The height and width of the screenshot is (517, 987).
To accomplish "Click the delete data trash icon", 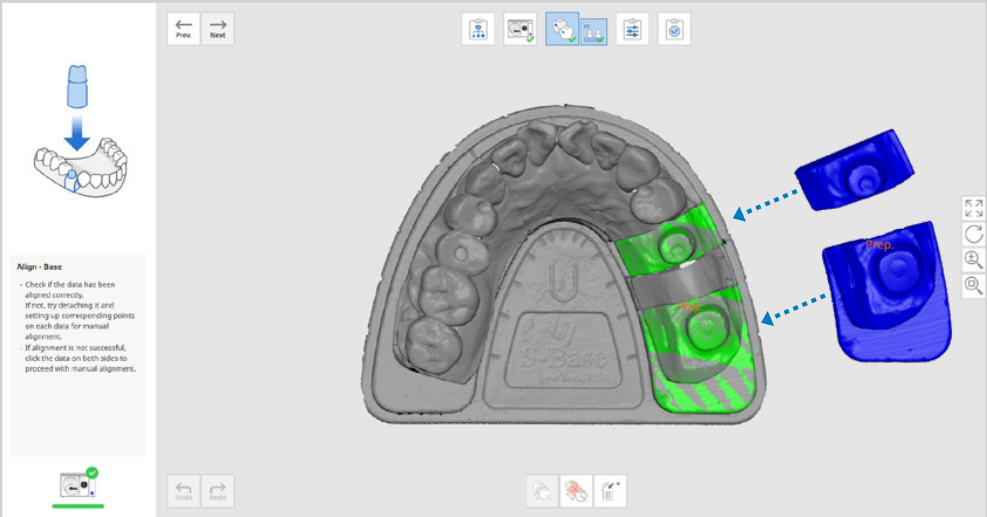I will [610, 490].
